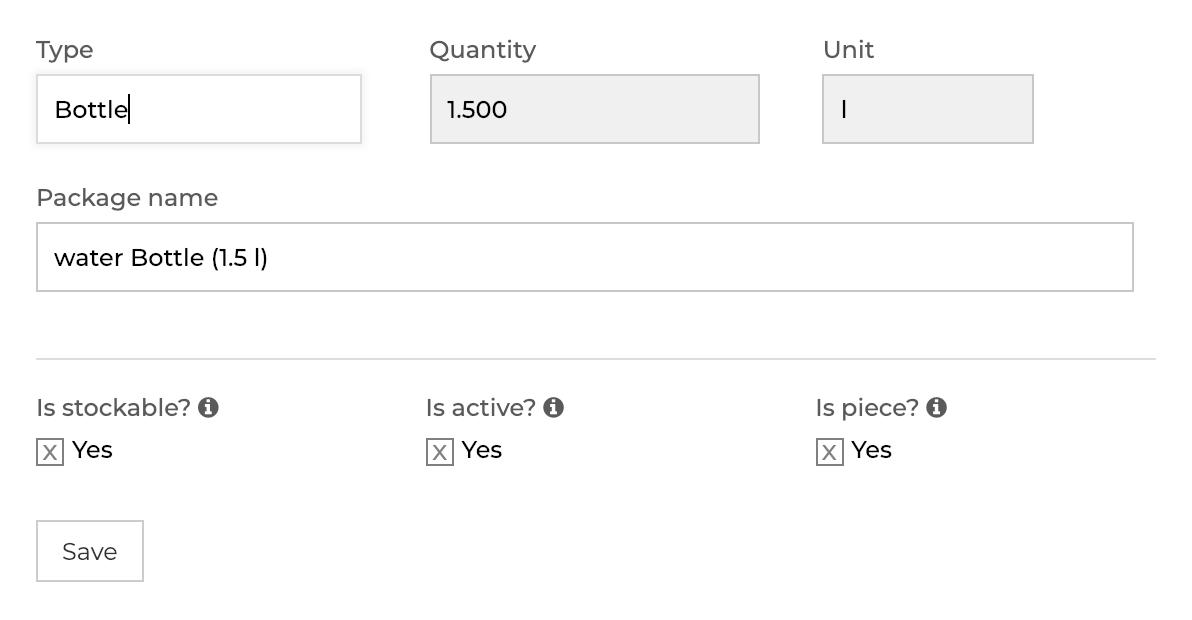Click the Type field label
The height and width of the screenshot is (620, 1192).
(64, 49)
